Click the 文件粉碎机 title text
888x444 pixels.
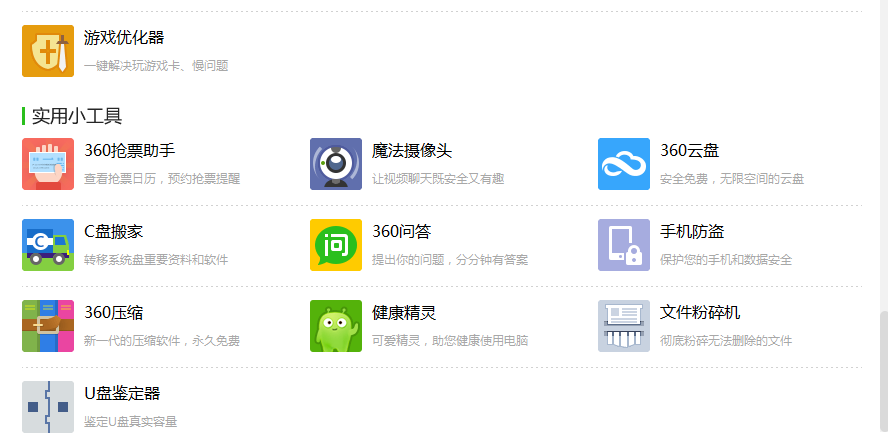[x=700, y=313]
